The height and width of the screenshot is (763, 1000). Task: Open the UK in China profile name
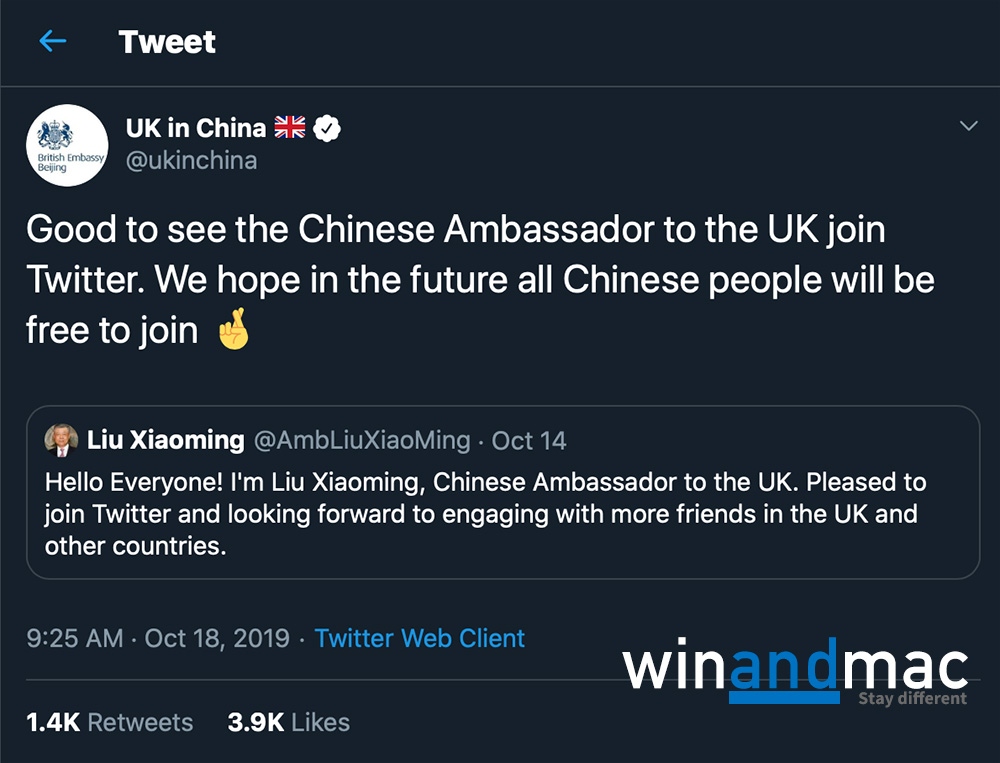196,128
